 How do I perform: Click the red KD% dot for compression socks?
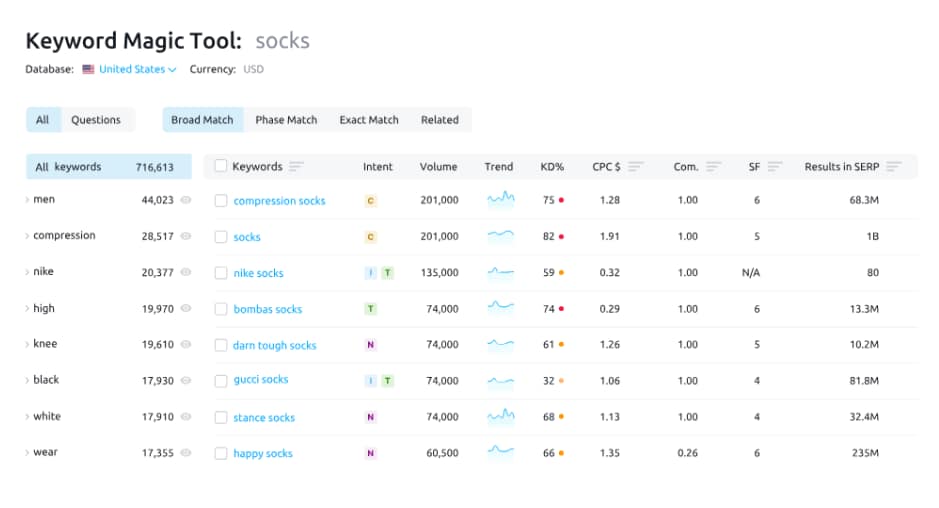tap(561, 201)
